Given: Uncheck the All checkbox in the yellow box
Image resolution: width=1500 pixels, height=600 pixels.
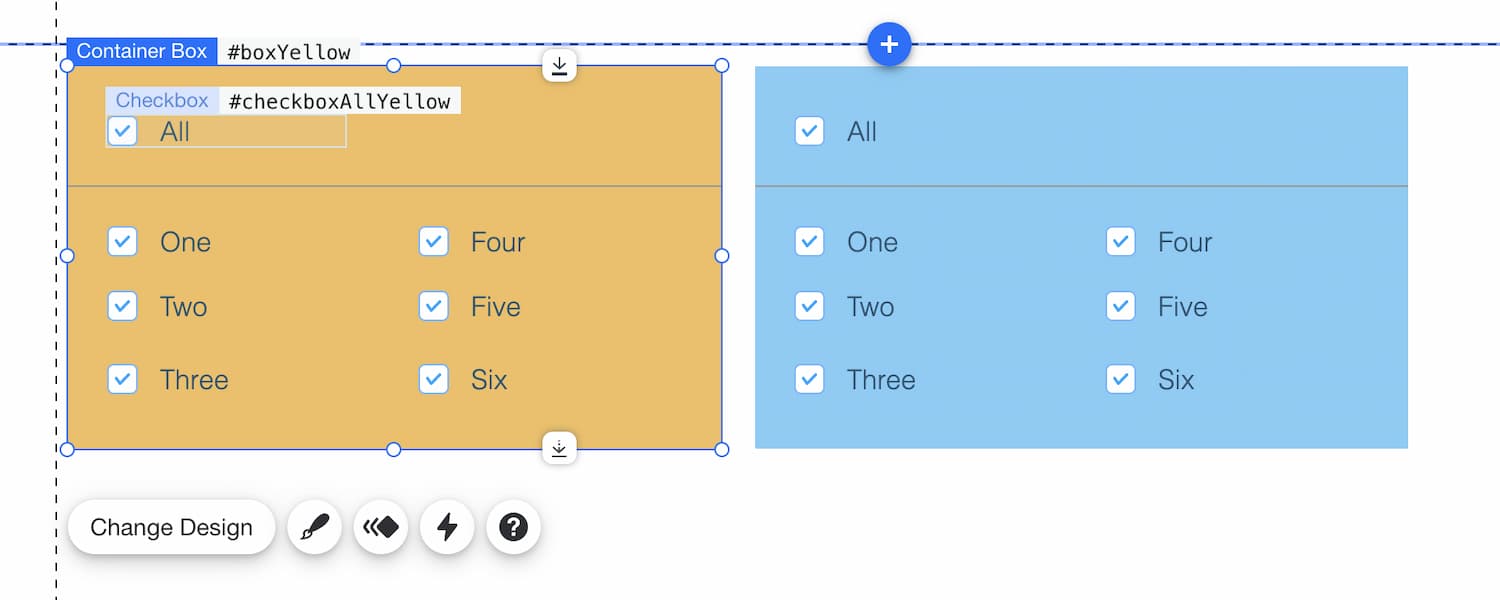Looking at the screenshot, I should point(122,131).
